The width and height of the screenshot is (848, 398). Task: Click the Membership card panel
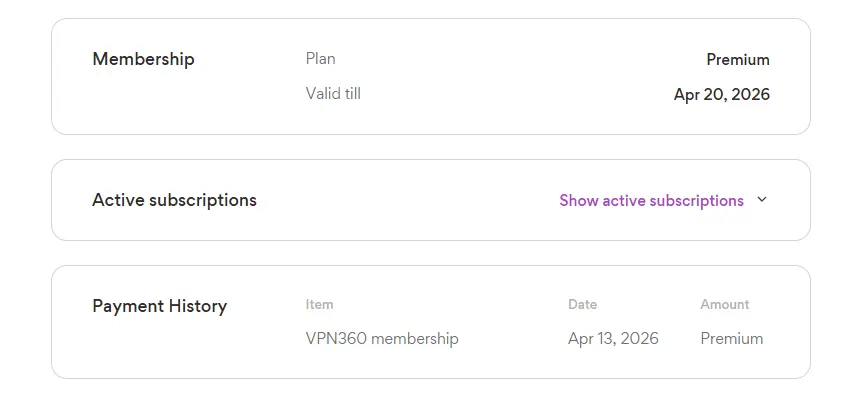click(430, 76)
